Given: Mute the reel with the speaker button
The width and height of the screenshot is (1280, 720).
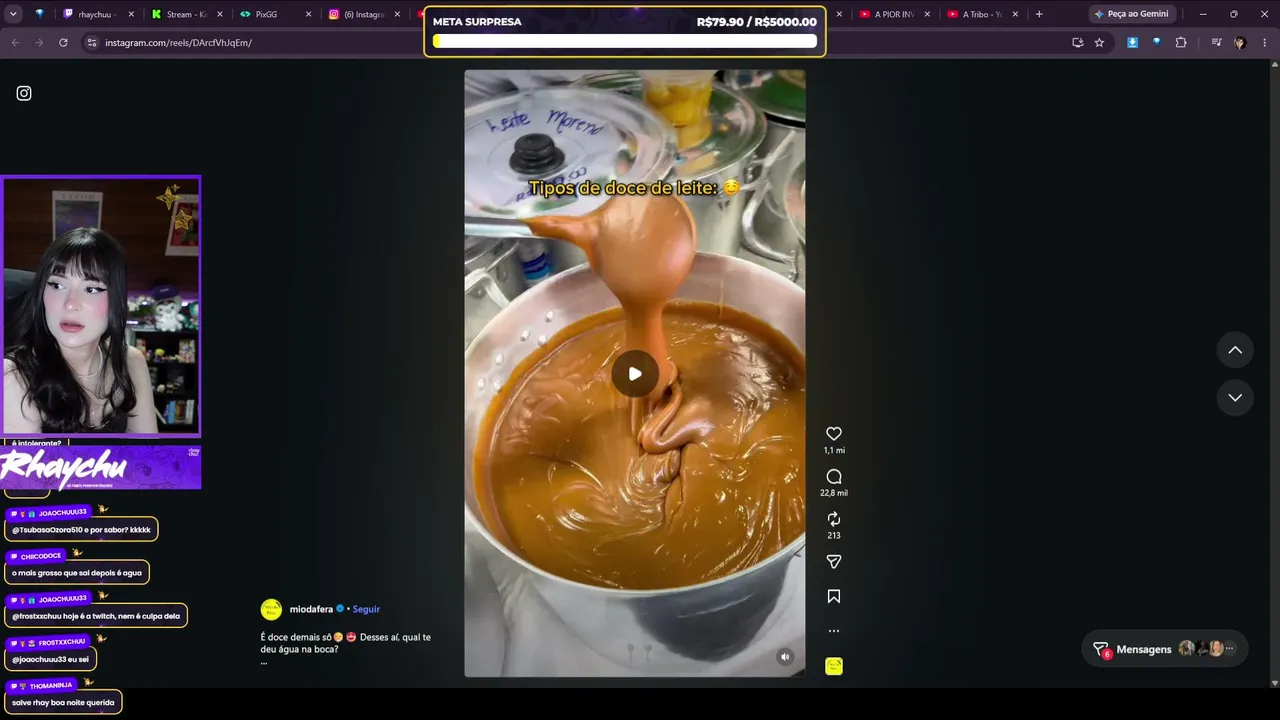Looking at the screenshot, I should coord(785,657).
